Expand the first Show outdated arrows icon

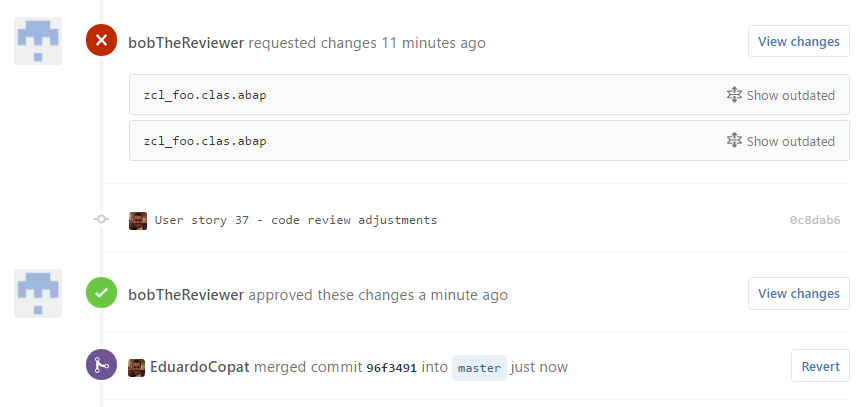[734, 95]
